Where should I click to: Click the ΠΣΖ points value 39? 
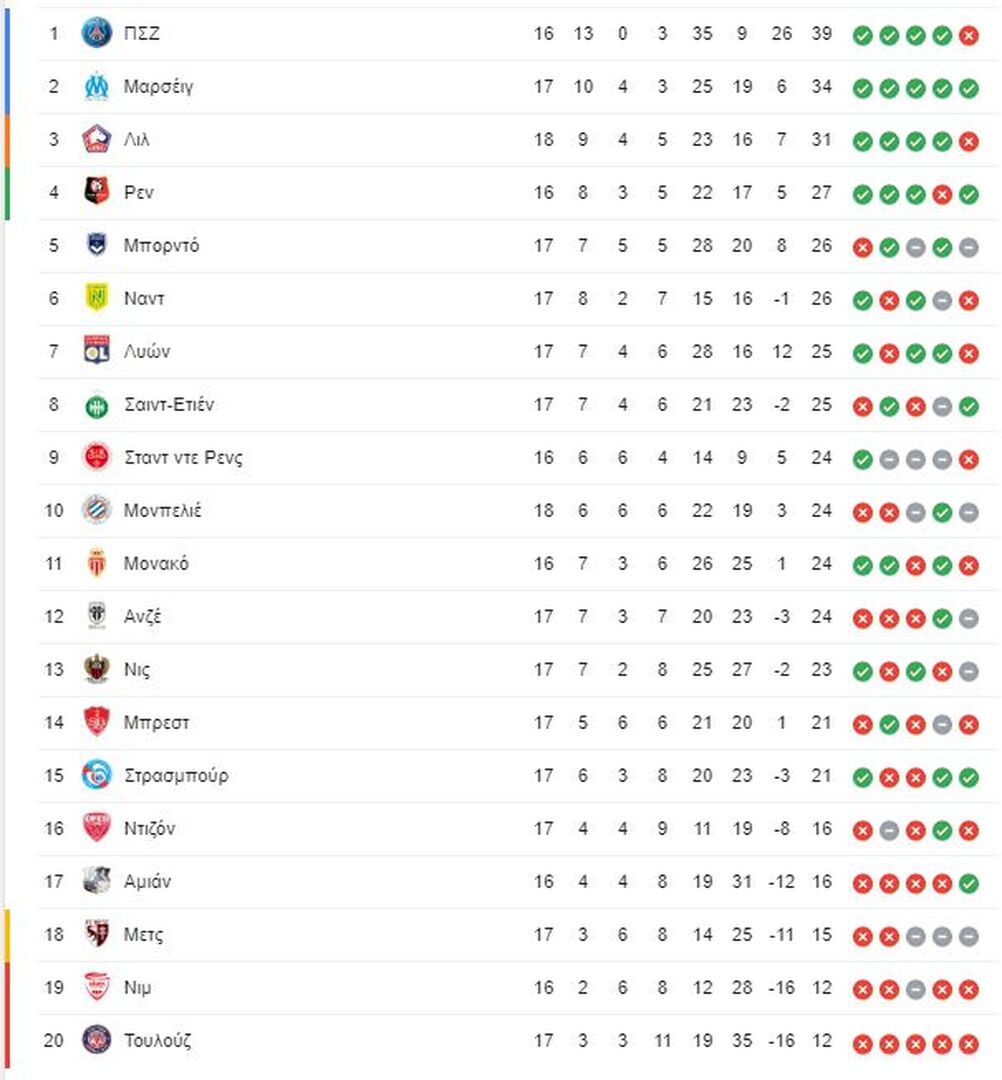[822, 33]
